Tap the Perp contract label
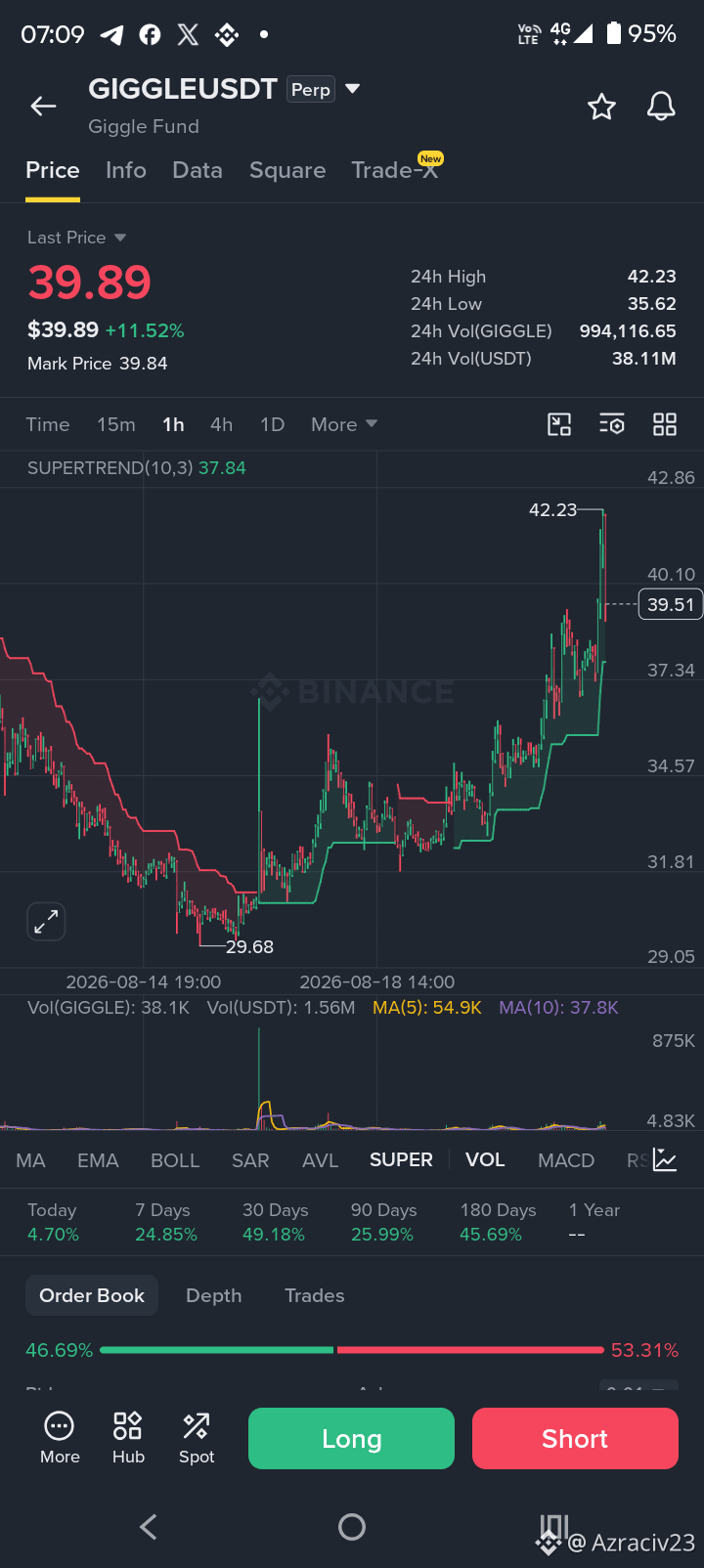Viewport: 704px width, 1568px height. pos(311,90)
